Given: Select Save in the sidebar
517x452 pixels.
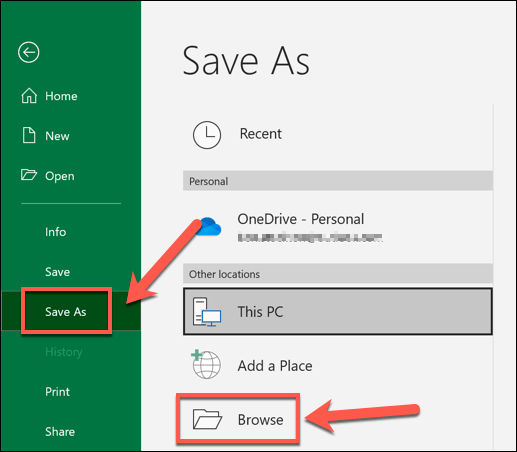Looking at the screenshot, I should coord(57,272).
